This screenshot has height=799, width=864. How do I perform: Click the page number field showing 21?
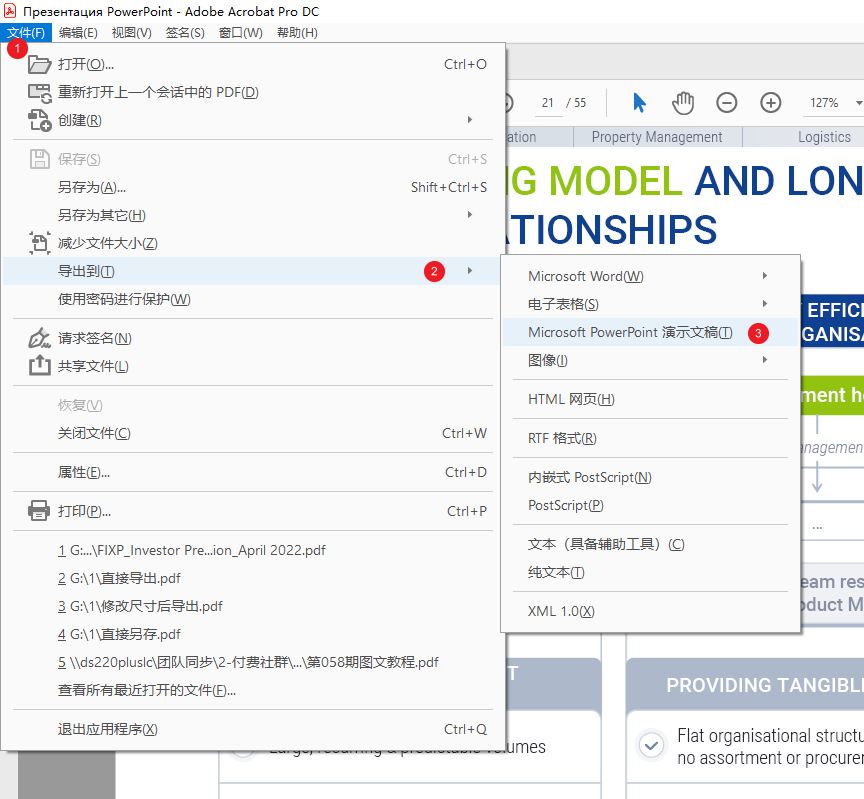point(548,103)
